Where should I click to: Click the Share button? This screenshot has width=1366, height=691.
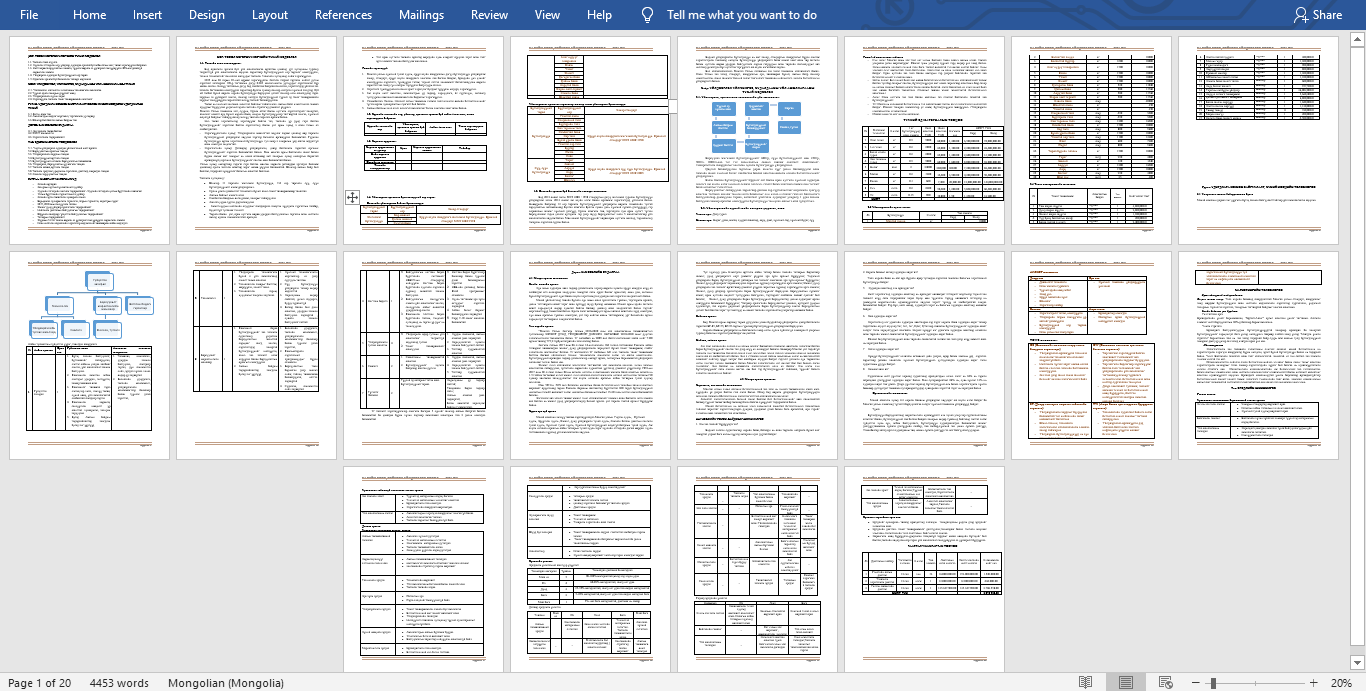click(x=1318, y=15)
